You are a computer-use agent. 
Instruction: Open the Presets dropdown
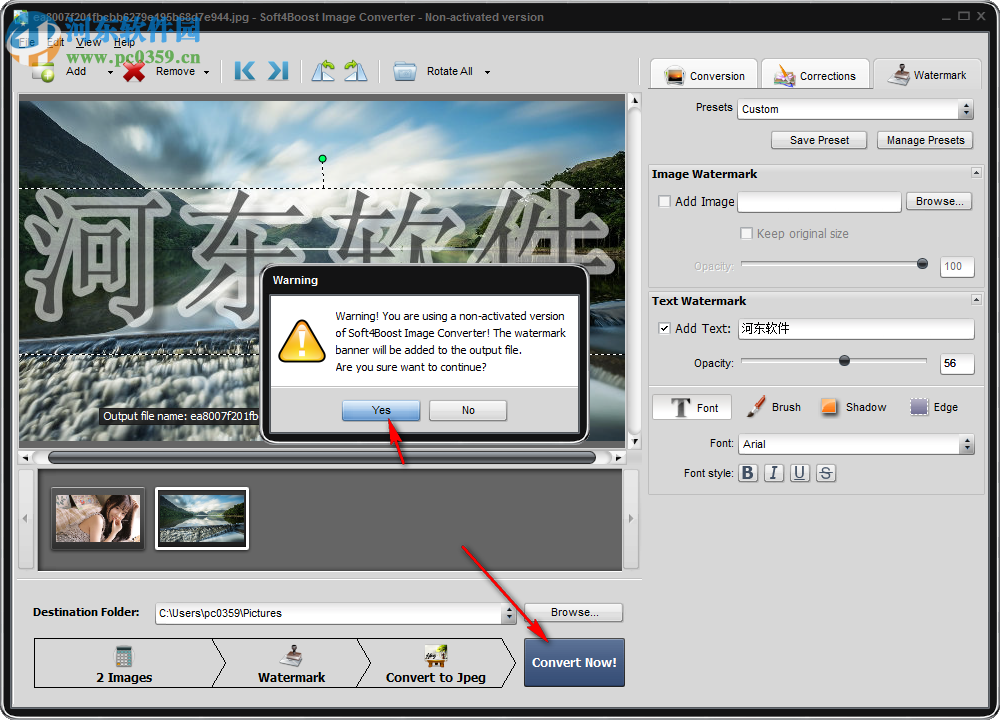pos(966,109)
